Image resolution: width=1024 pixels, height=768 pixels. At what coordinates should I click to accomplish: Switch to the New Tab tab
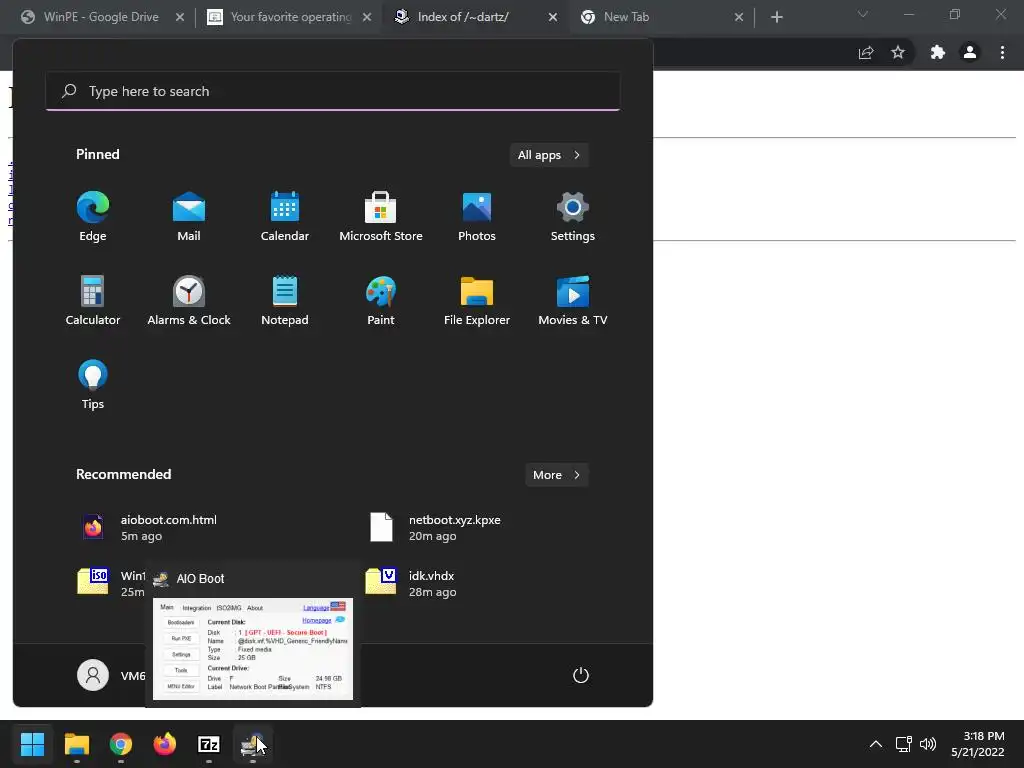coord(626,17)
